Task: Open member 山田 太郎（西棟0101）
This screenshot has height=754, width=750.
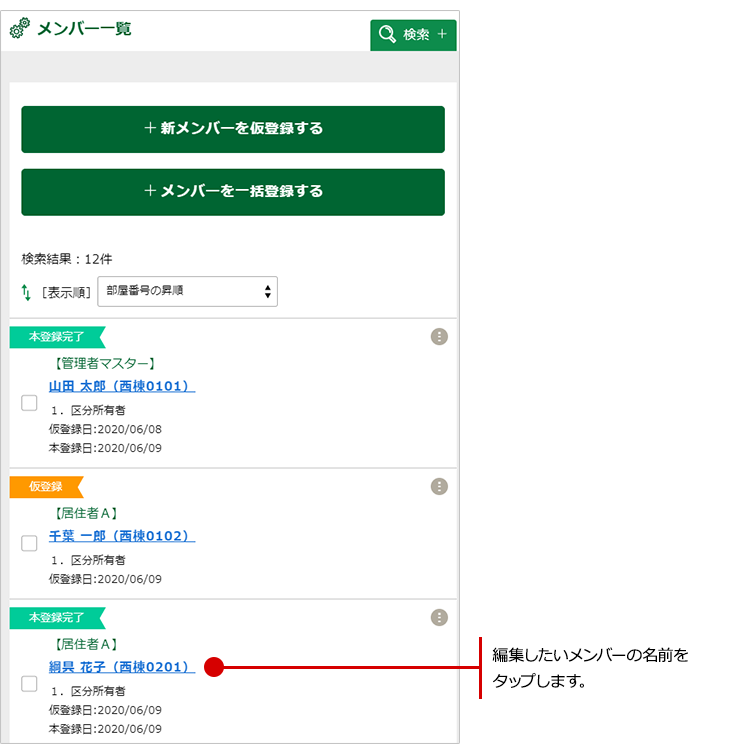Action: click(121, 386)
